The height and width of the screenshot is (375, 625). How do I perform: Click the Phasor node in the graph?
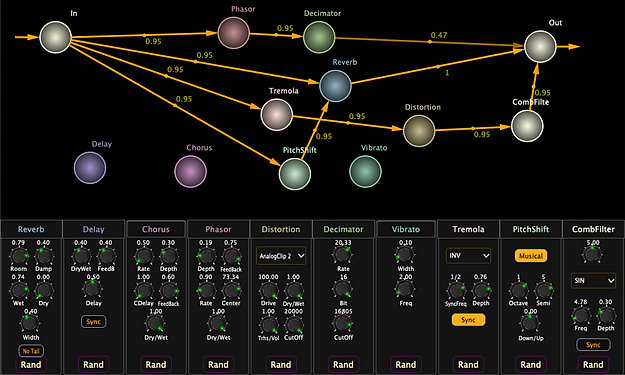tap(234, 33)
